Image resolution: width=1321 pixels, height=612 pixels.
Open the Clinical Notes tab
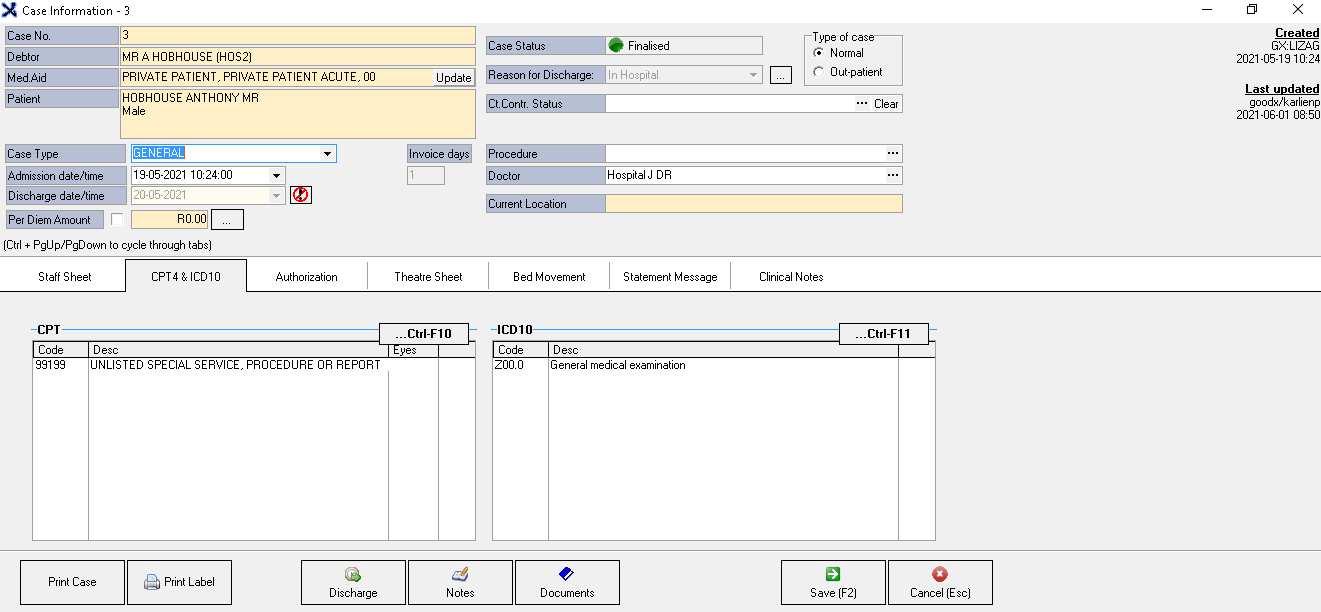tap(791, 277)
